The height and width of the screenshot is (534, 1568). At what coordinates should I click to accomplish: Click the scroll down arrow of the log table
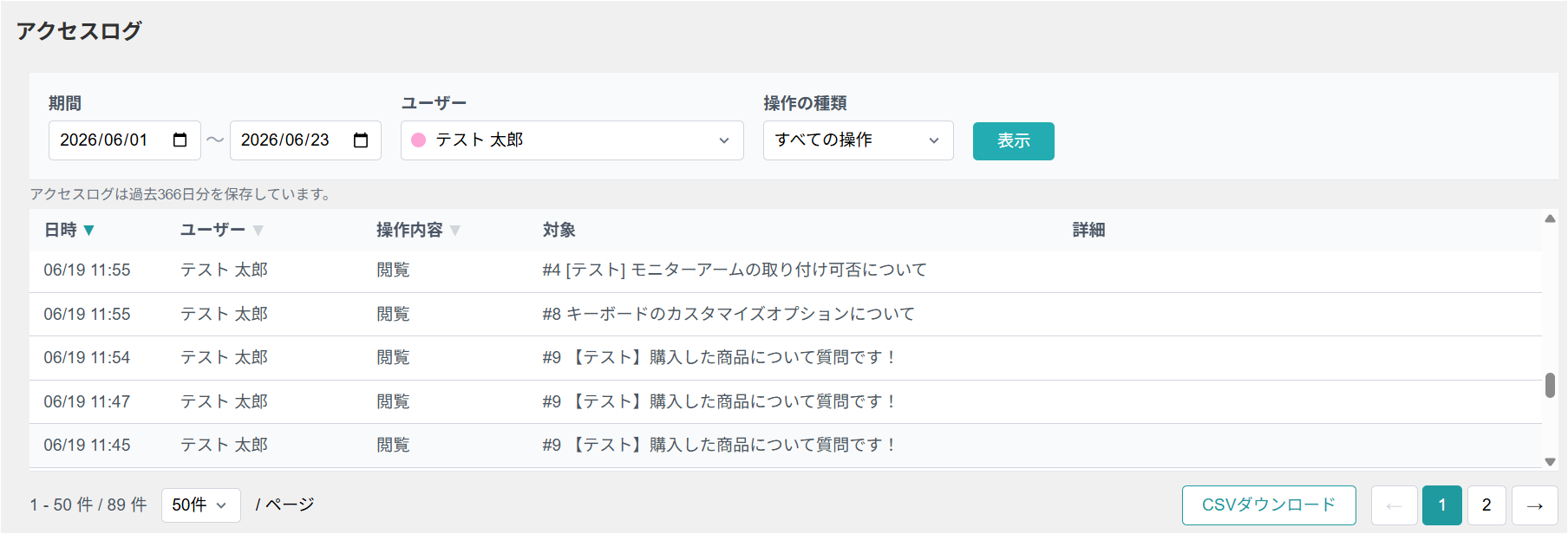[x=1550, y=462]
